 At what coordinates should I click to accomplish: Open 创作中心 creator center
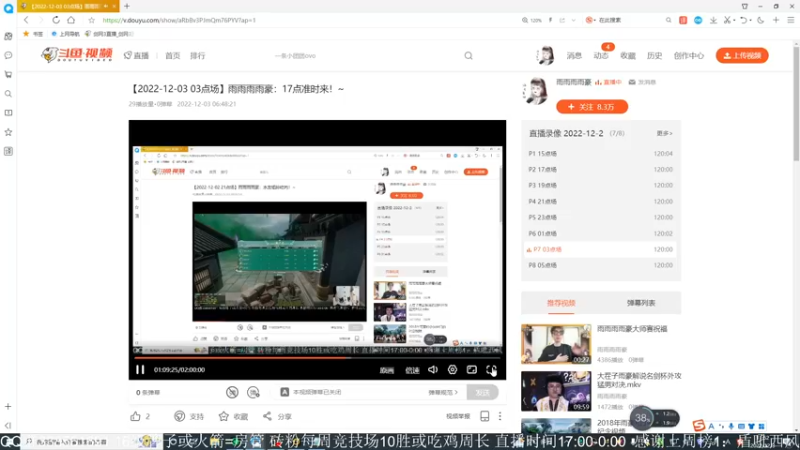pyautogui.click(x=689, y=56)
